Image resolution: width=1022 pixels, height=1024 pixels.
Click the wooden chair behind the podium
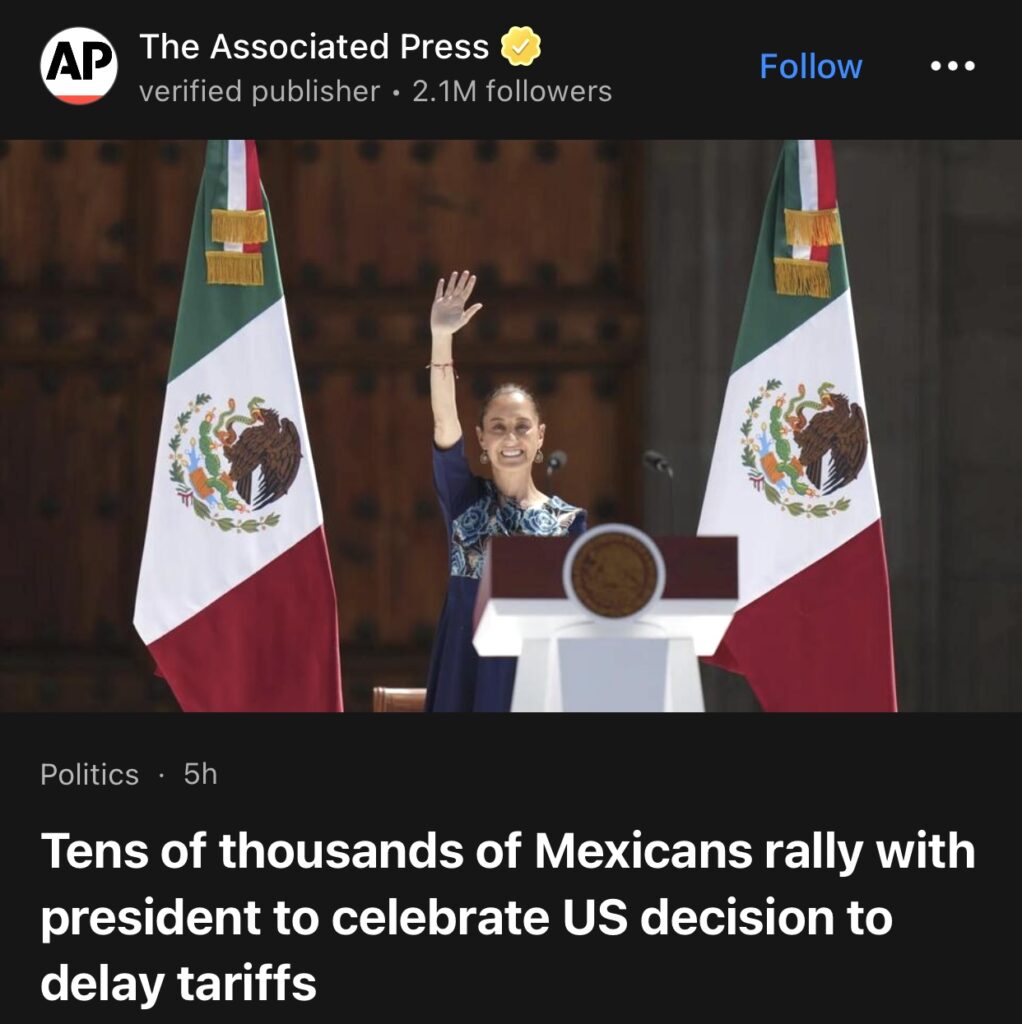(x=400, y=699)
